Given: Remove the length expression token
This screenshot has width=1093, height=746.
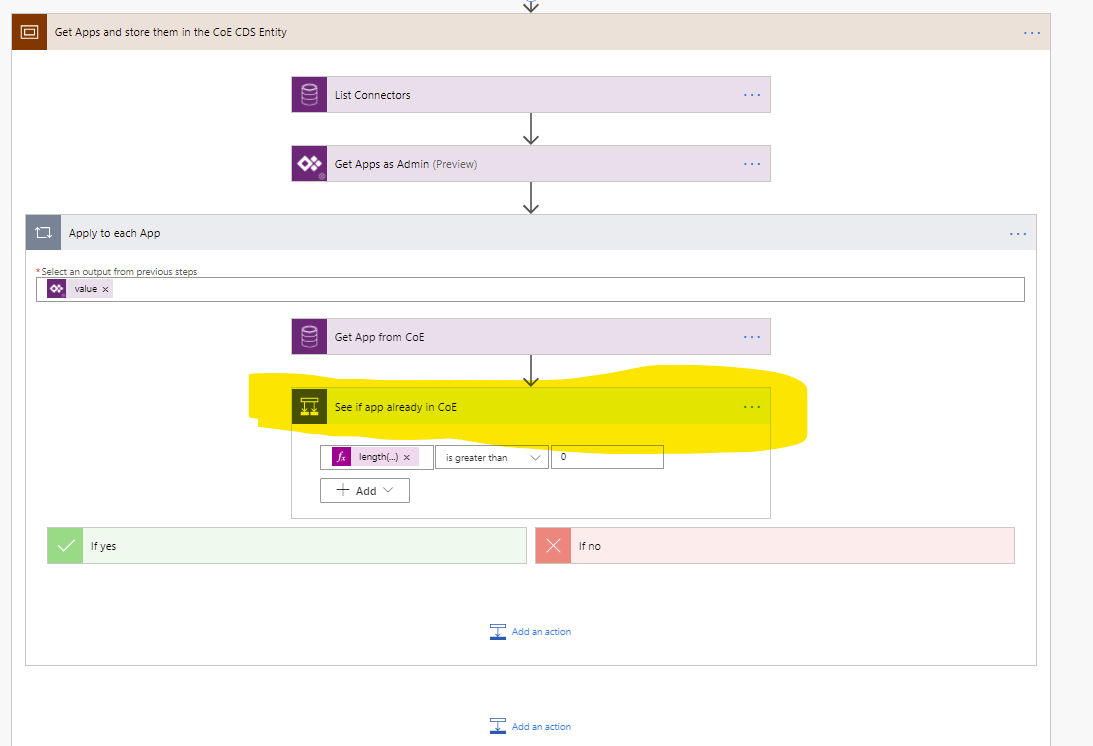Looking at the screenshot, I should tap(408, 456).
